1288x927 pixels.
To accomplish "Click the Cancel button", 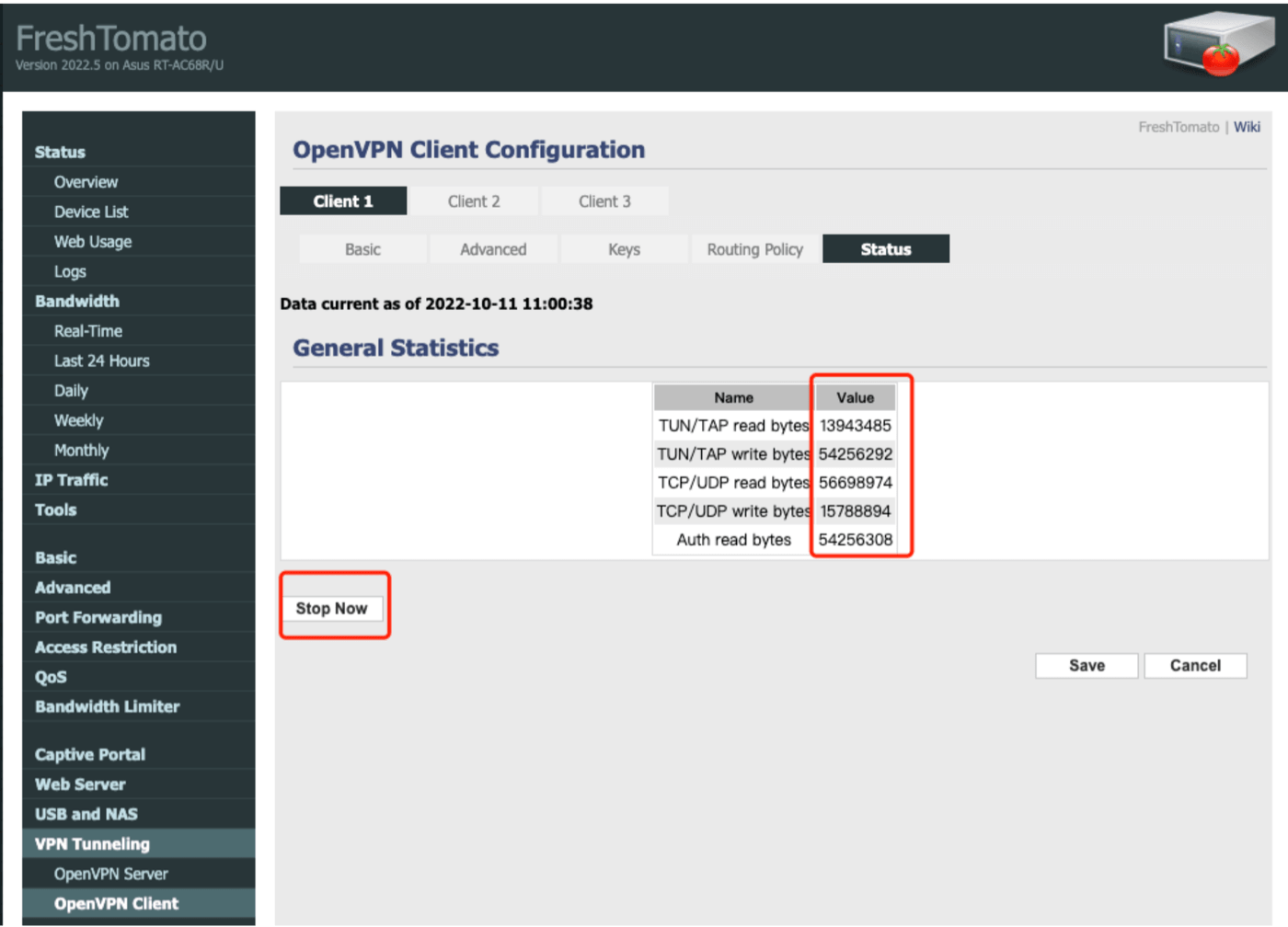I will pos(1195,666).
